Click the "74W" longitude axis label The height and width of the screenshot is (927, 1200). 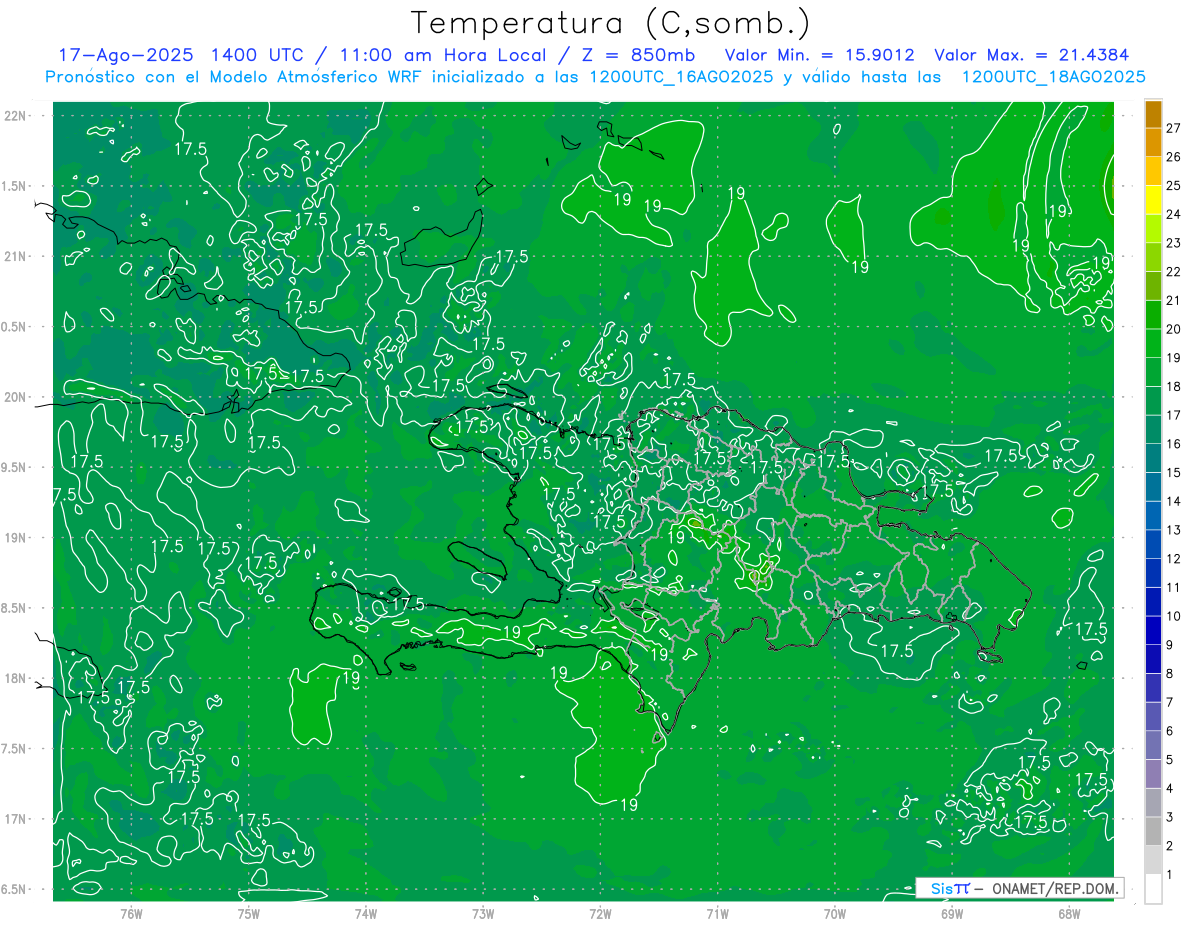pyautogui.click(x=366, y=914)
